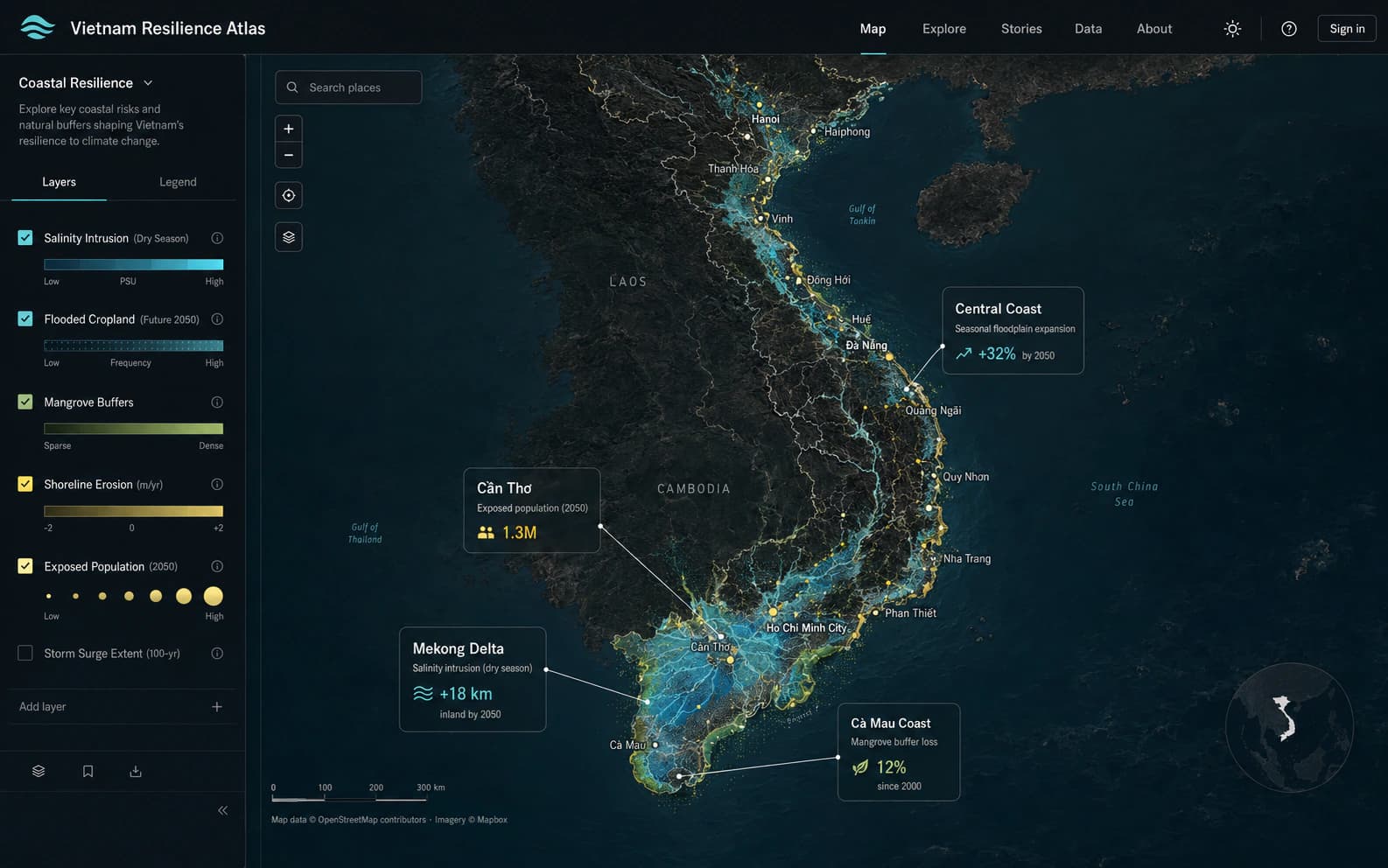Click the people icon in Cần Thơ card
This screenshot has width=1388, height=868.
pos(486,532)
